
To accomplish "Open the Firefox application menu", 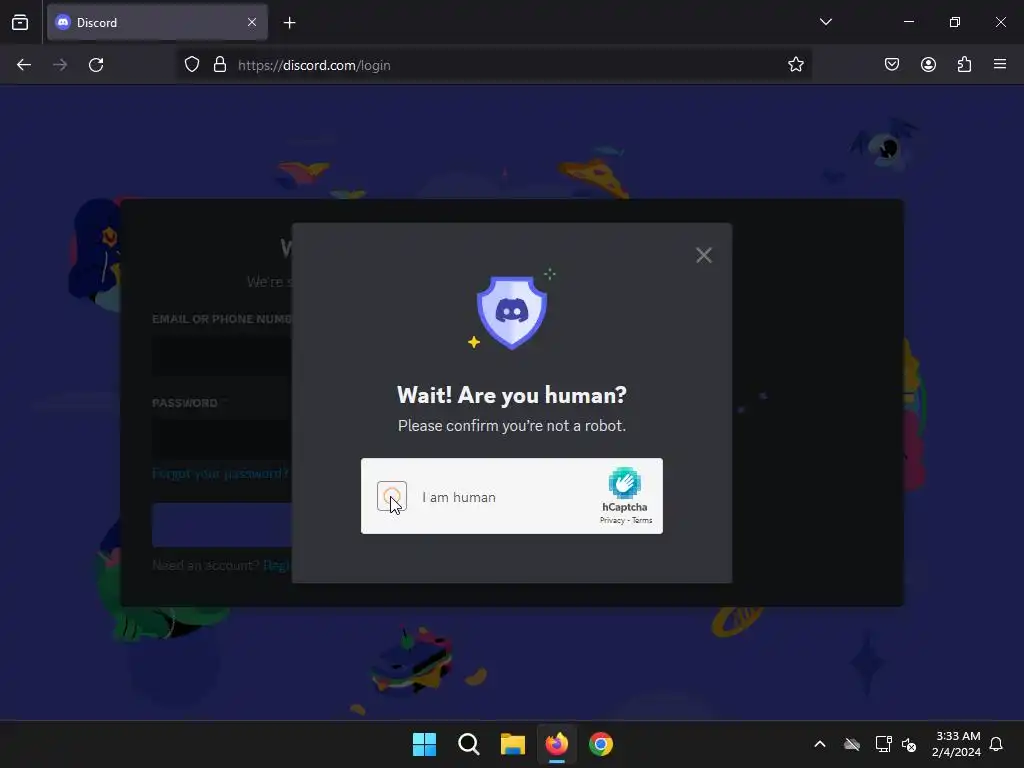I will 1000,65.
